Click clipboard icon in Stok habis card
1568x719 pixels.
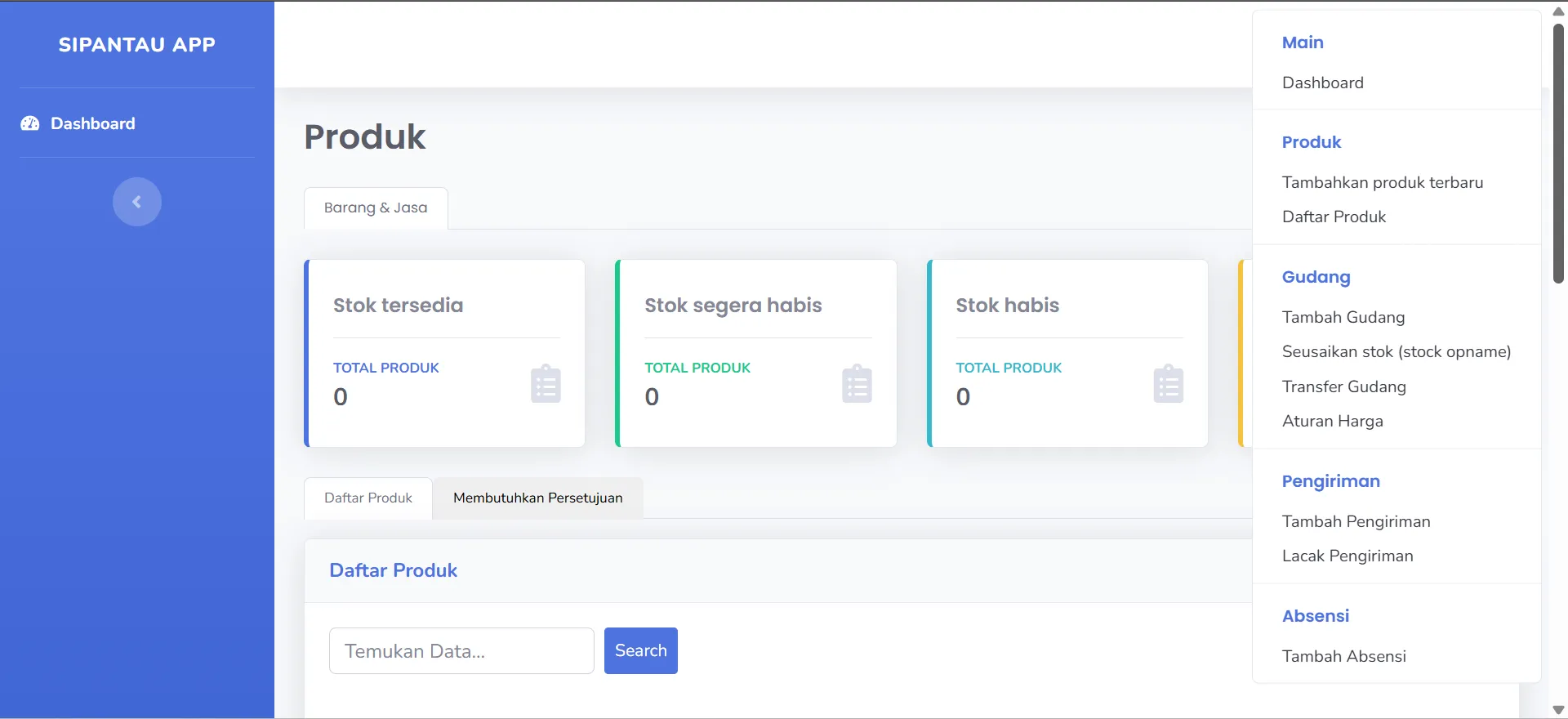click(x=1168, y=384)
